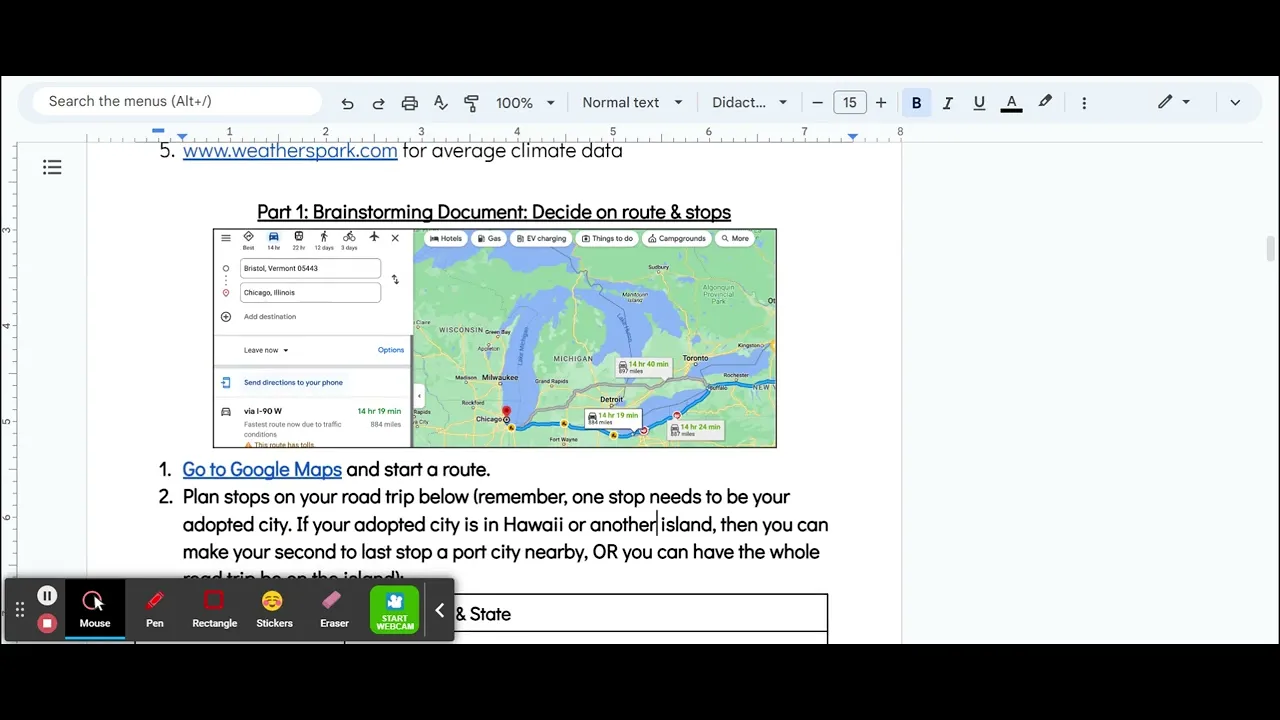The width and height of the screenshot is (1280, 720).
Task: Select the Mouse tool in recorder bar
Action: 95,609
